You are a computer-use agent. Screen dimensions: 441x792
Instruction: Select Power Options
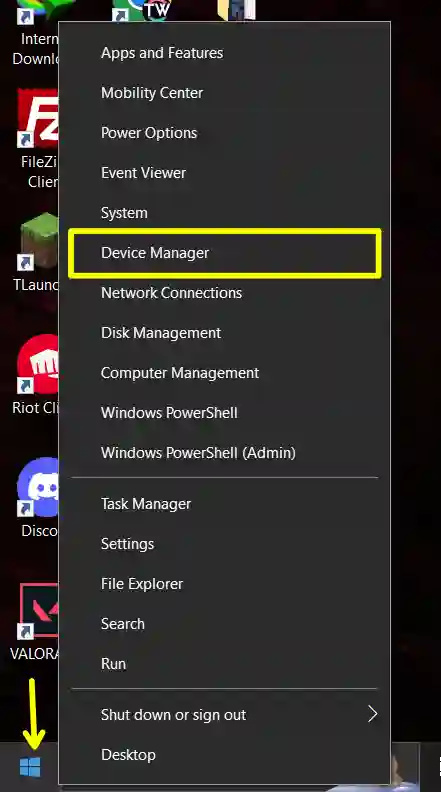click(224, 133)
